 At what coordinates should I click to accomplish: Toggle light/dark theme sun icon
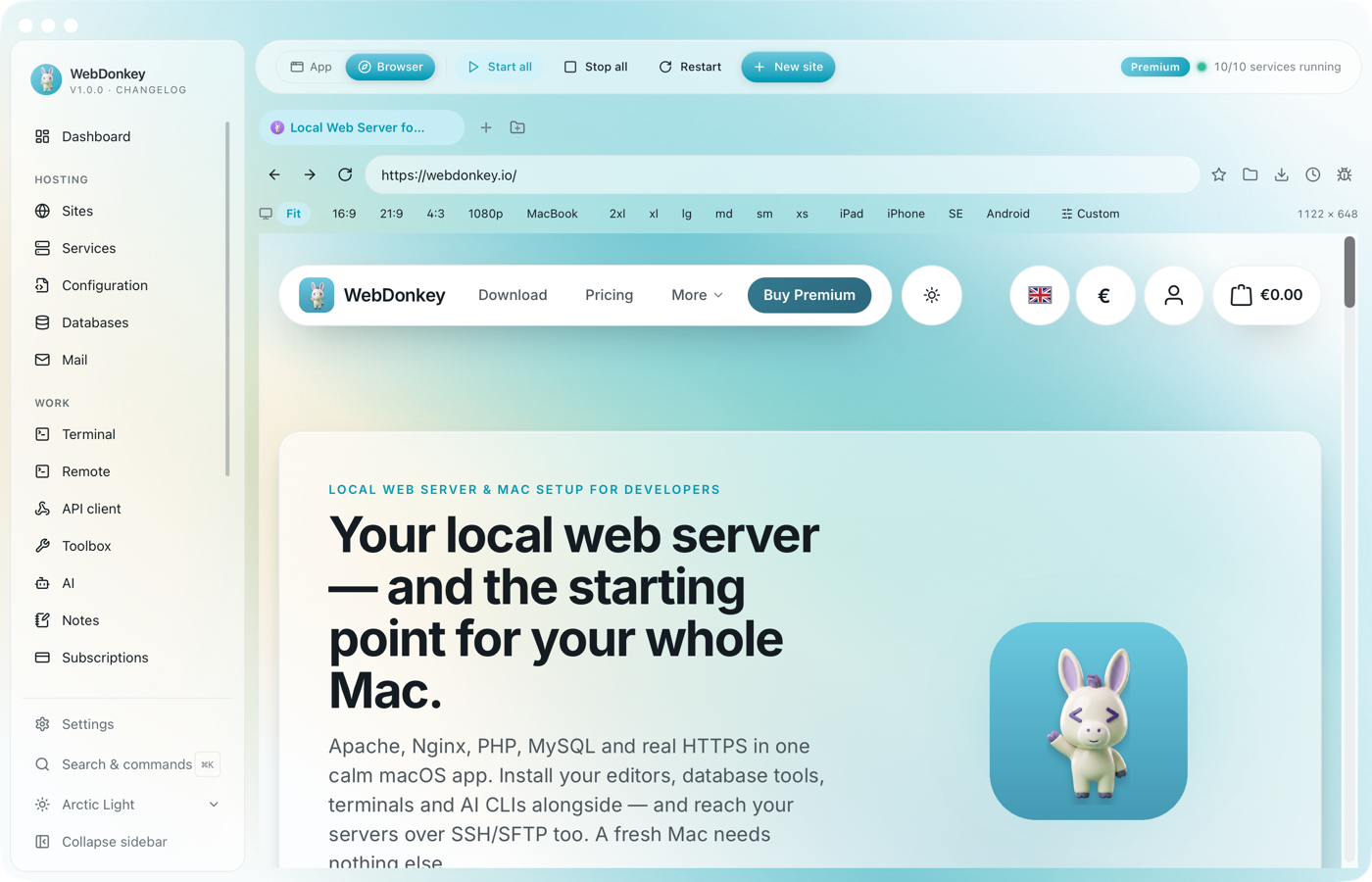click(931, 295)
